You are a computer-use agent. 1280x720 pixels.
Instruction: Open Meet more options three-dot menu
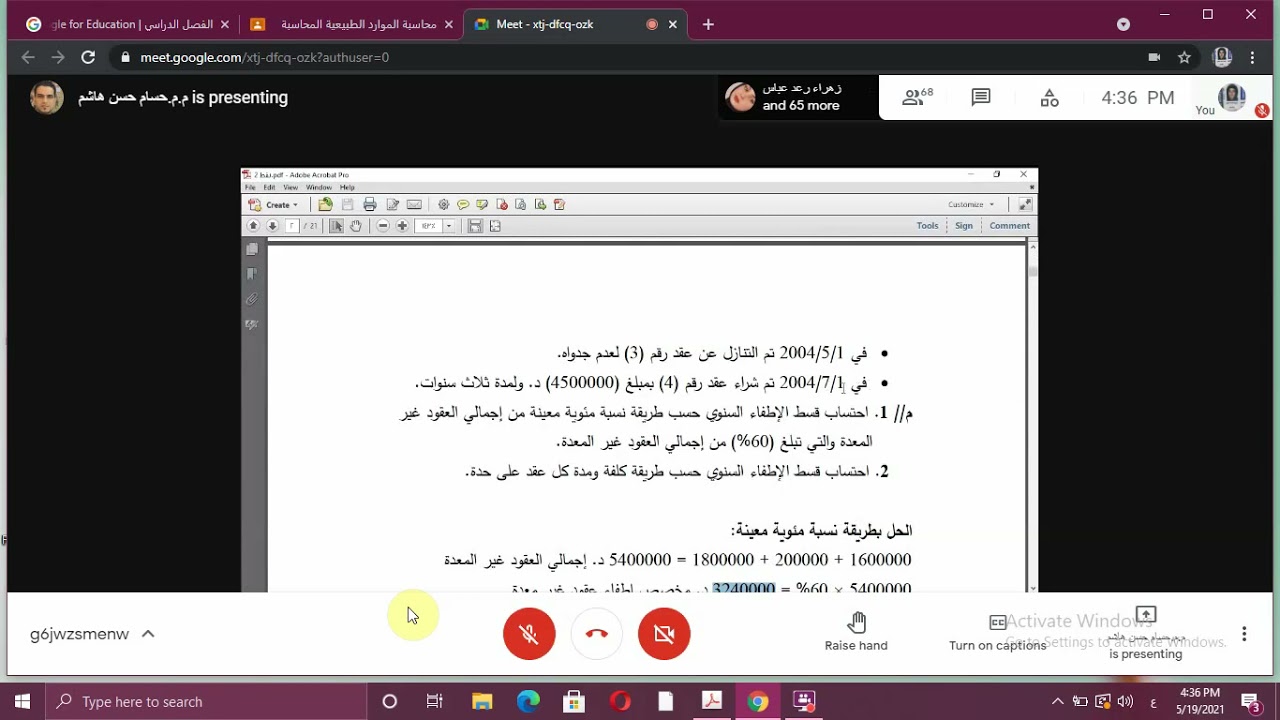tap(1244, 634)
